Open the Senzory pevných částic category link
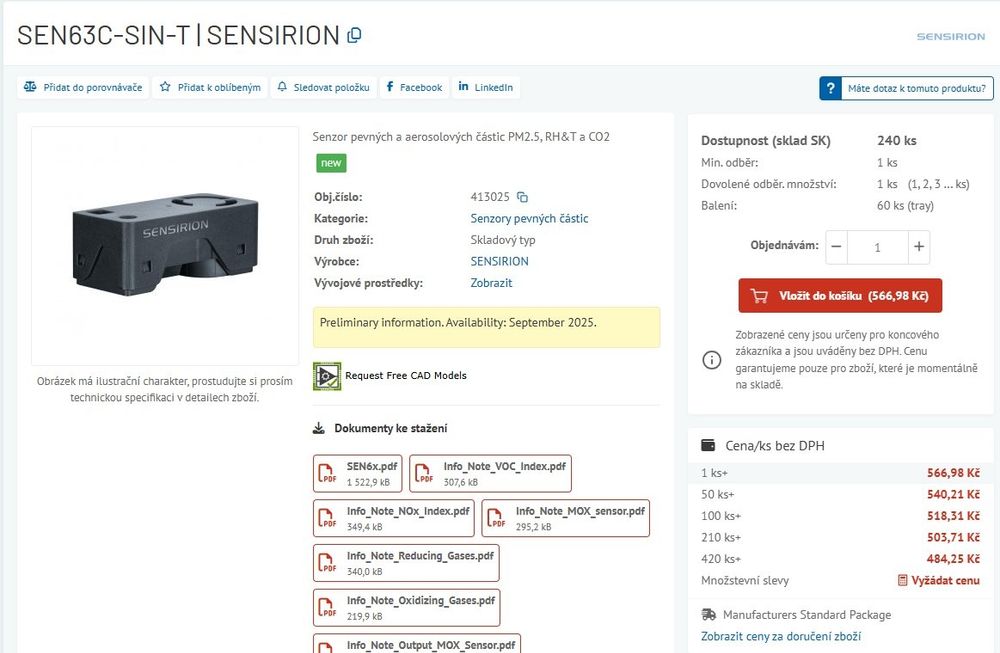1000x653 pixels. pyautogui.click(x=529, y=218)
